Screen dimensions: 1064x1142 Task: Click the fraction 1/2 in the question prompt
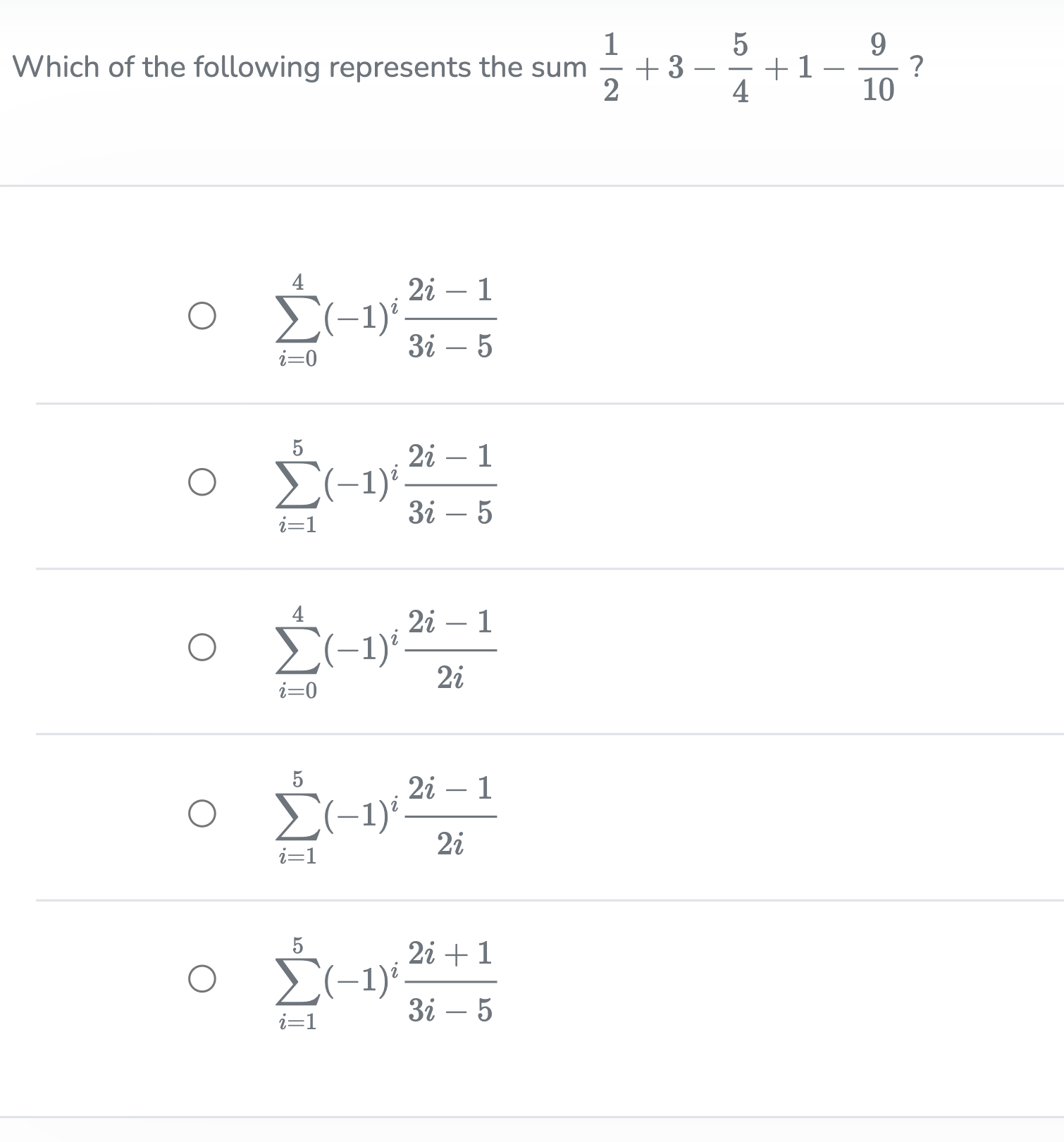point(610,68)
